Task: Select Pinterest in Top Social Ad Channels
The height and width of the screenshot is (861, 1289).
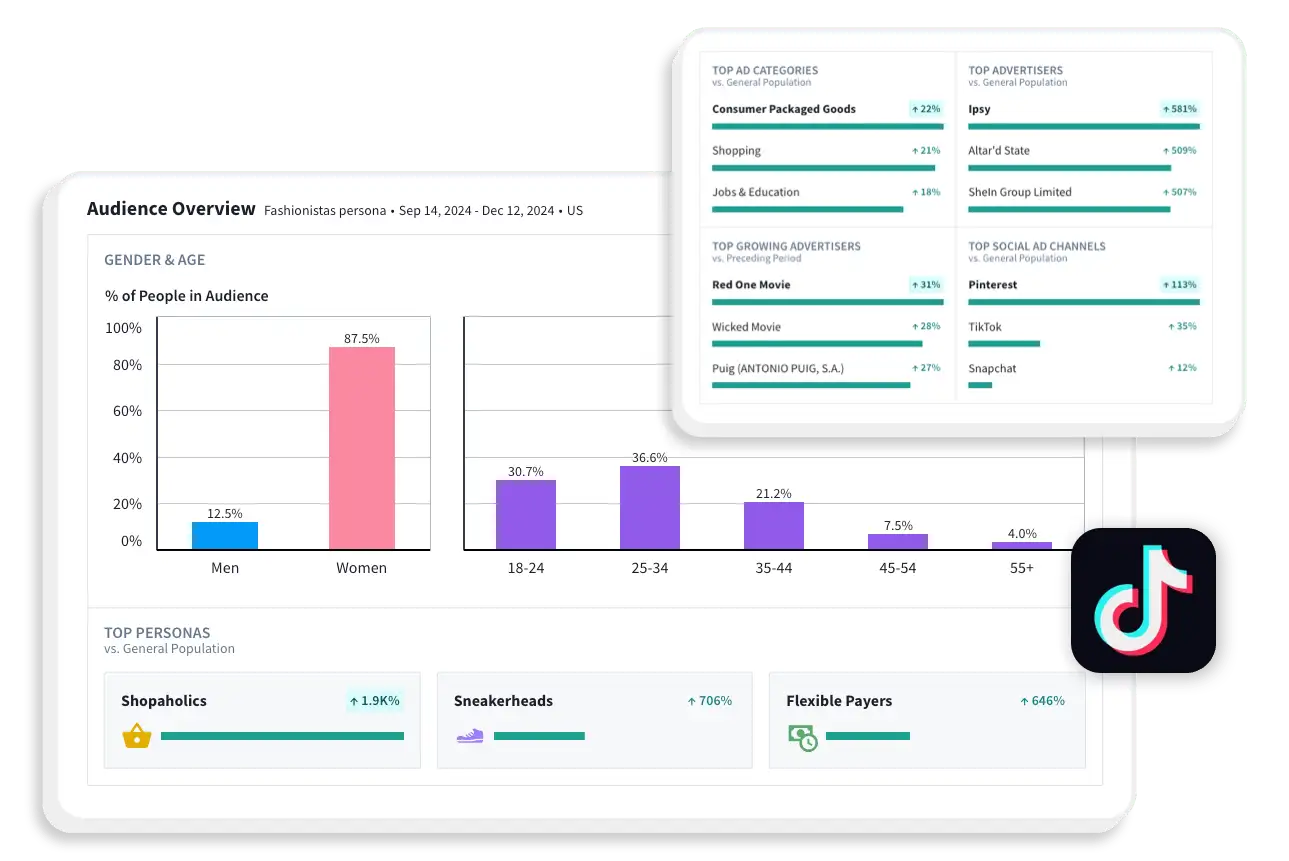Action: pos(993,285)
